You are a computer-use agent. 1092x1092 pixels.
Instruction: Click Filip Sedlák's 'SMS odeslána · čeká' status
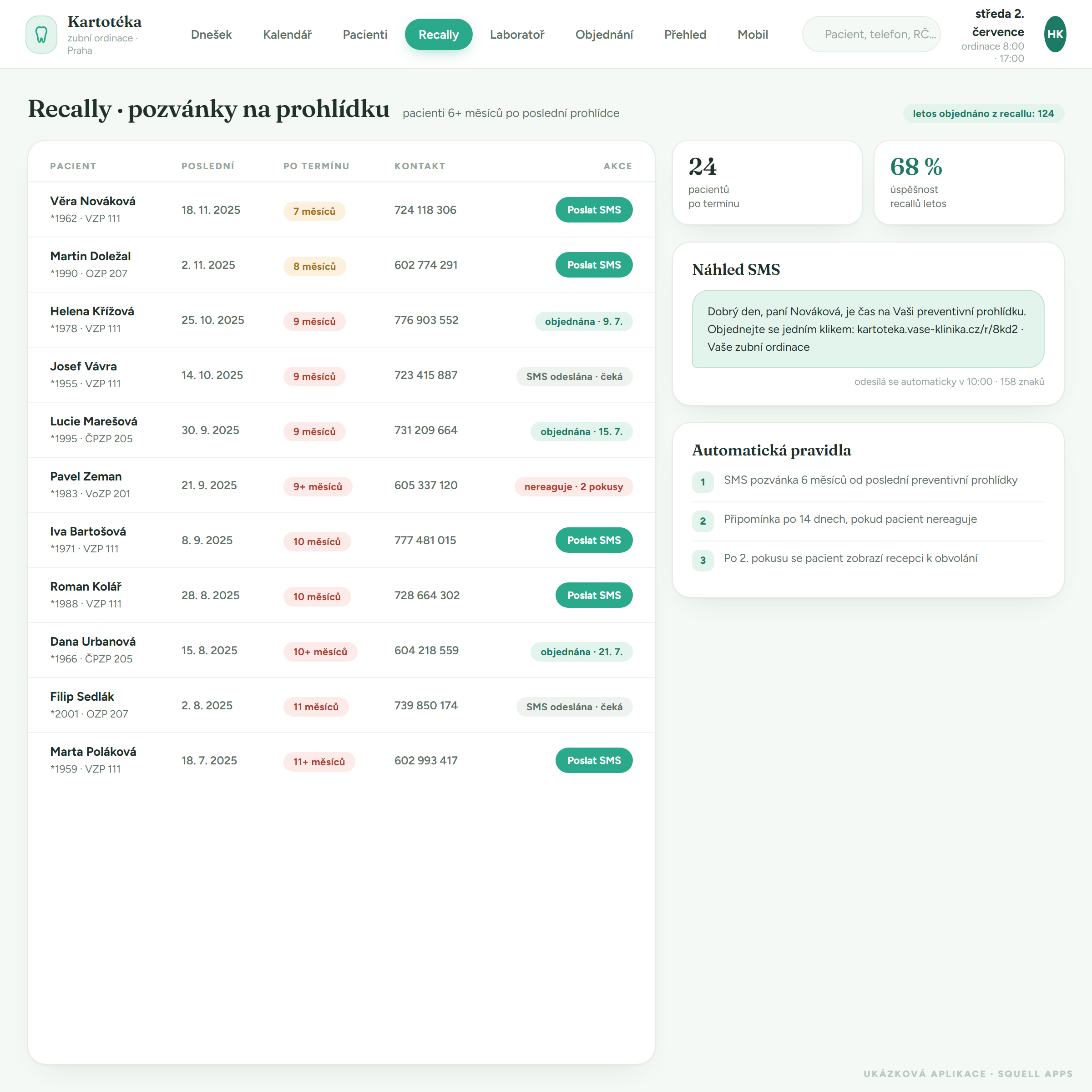[574, 707]
